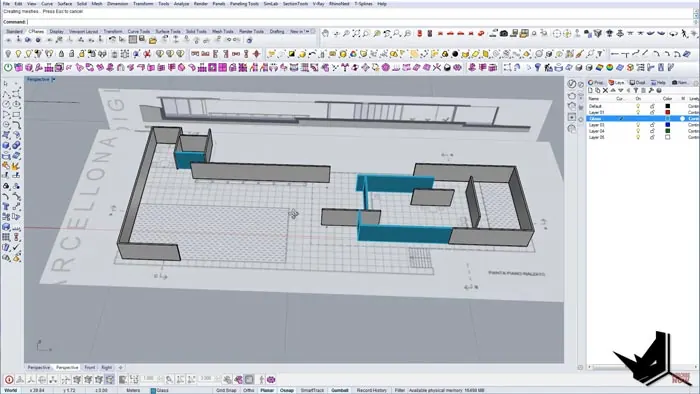The width and height of the screenshot is (700, 394).
Task: Open the Curve menu
Action: tap(47, 4)
